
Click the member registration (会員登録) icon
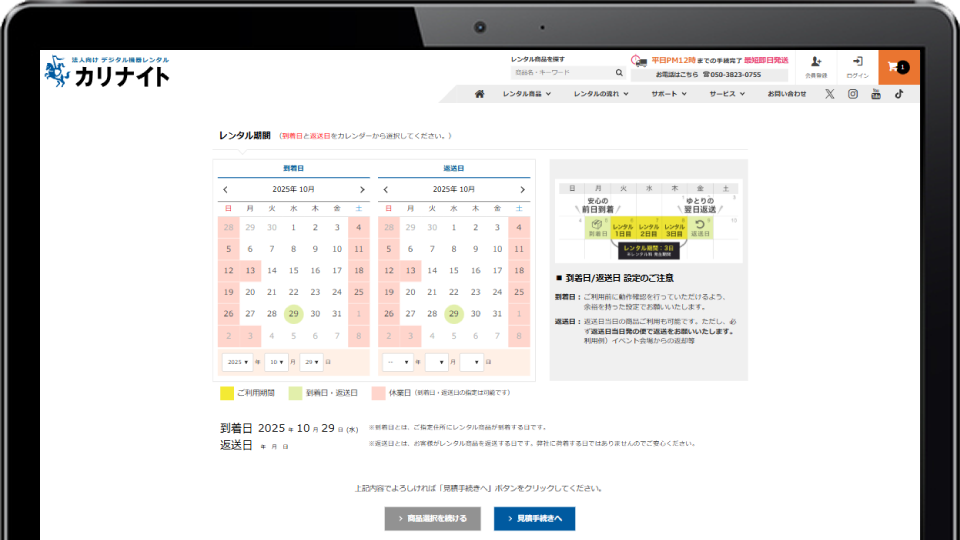pos(816,66)
